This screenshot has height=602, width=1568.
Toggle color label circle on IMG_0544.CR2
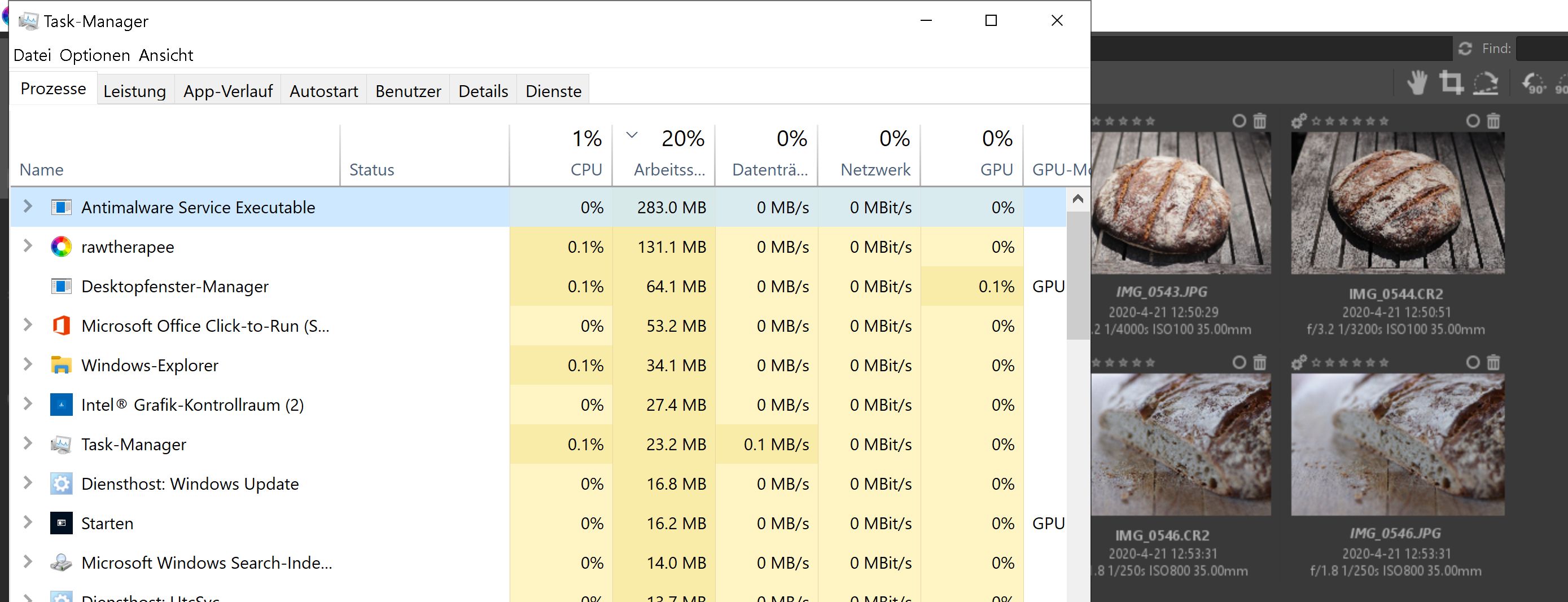(1473, 121)
